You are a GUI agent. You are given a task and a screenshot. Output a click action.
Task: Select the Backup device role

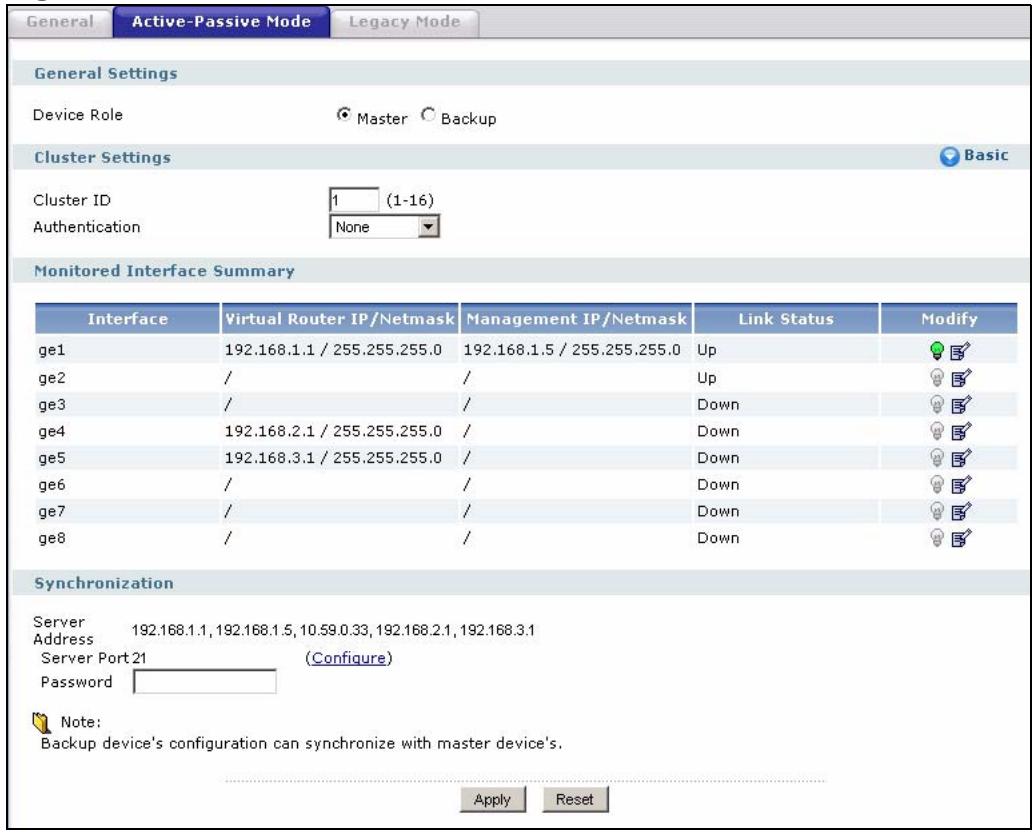point(428,115)
